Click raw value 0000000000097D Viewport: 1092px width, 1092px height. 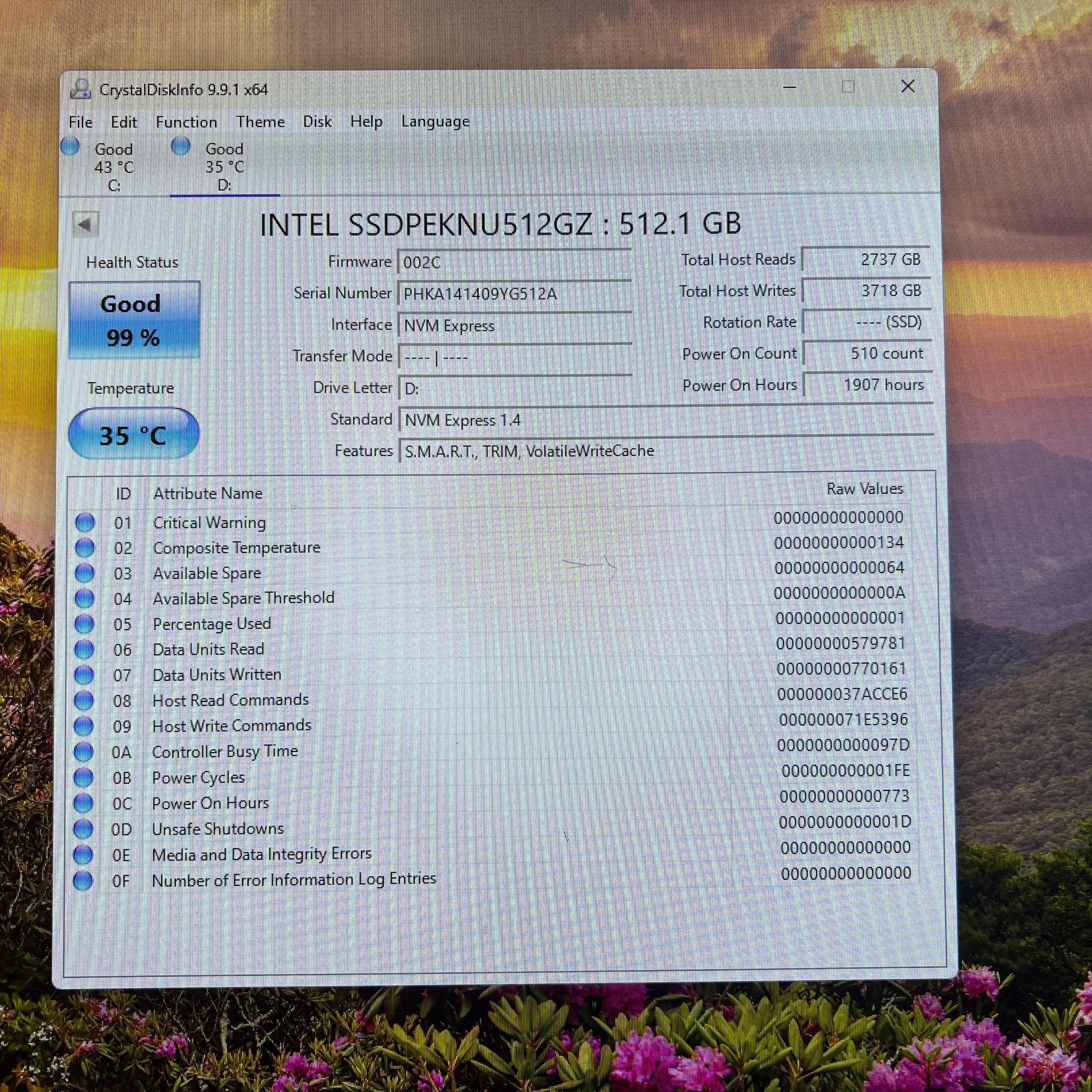844,745
